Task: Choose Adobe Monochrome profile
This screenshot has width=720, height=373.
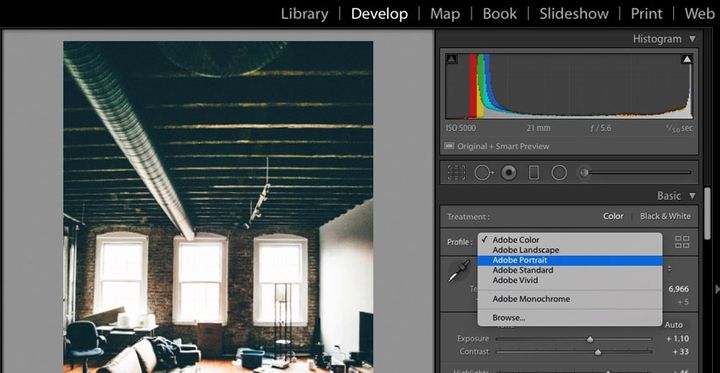Action: click(x=570, y=299)
